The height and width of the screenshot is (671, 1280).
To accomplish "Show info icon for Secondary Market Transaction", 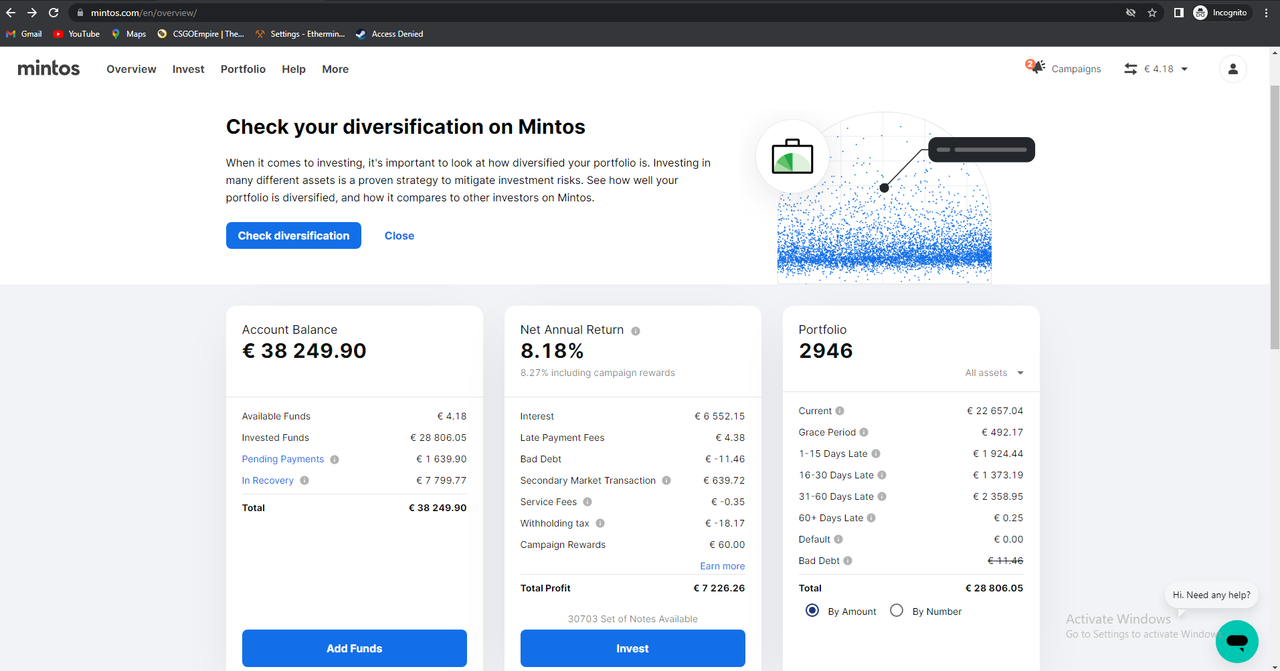I will click(x=667, y=481).
